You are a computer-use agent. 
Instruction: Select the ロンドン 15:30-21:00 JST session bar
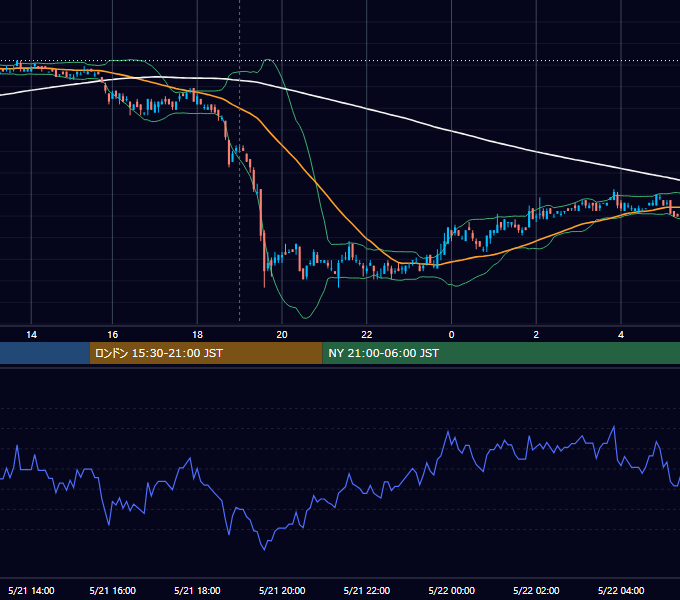pos(206,353)
